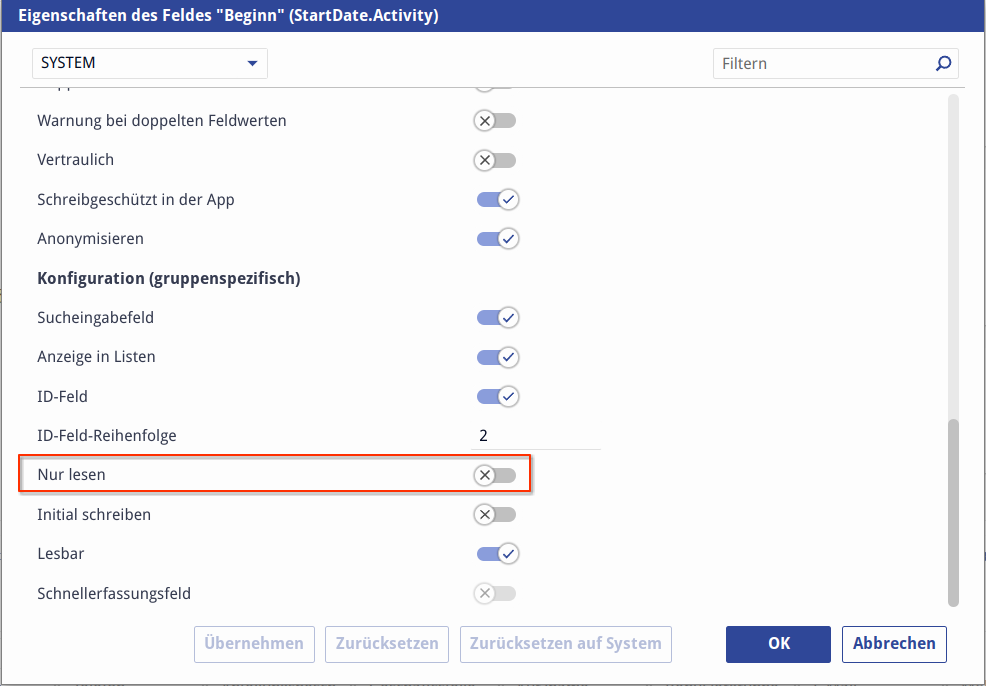This screenshot has height=686, width=986.
Task: Click Zurücksetzen auf System button
Action: tap(565, 644)
